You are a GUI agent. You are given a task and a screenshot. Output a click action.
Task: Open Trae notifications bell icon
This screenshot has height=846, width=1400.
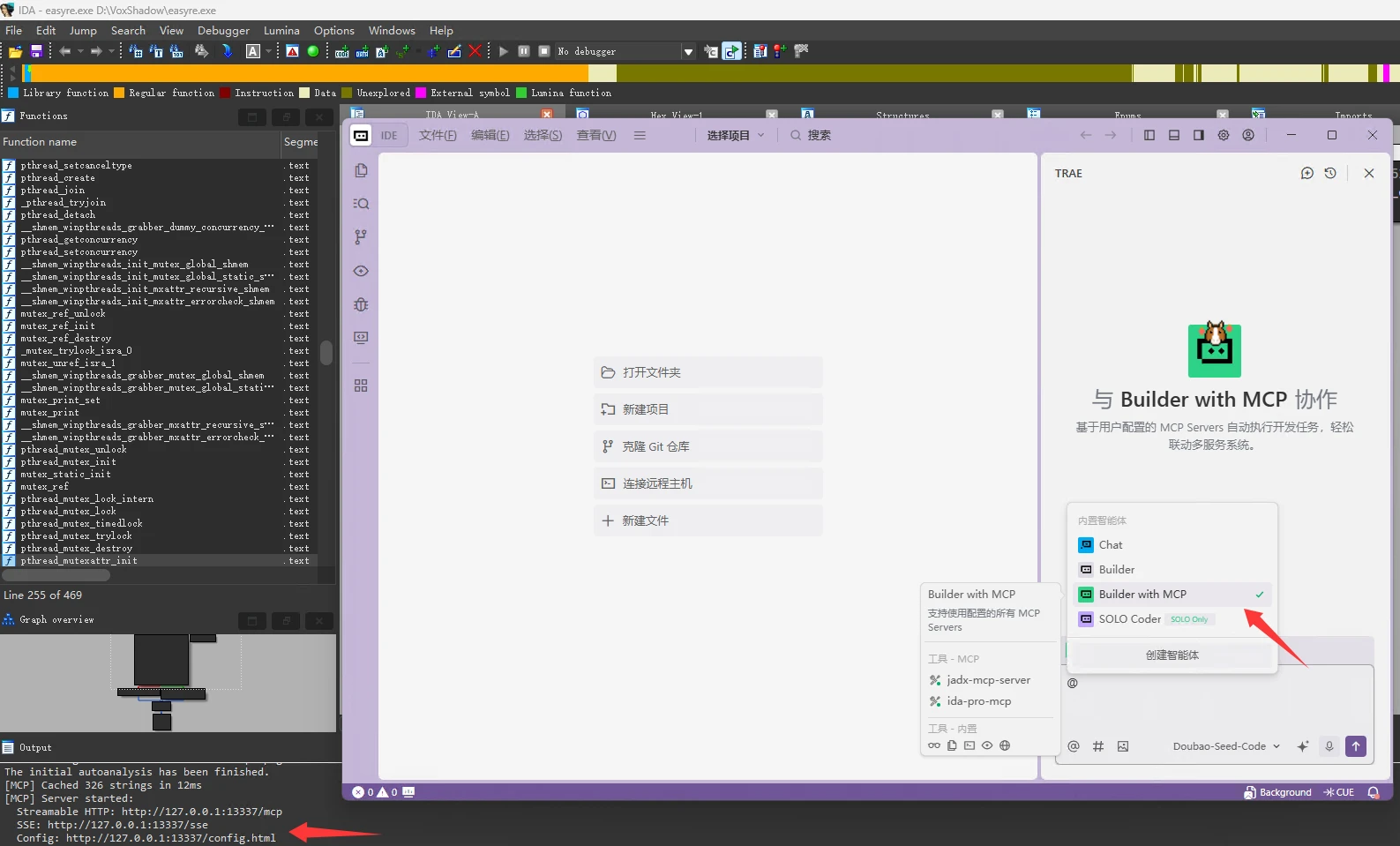[x=1374, y=792]
